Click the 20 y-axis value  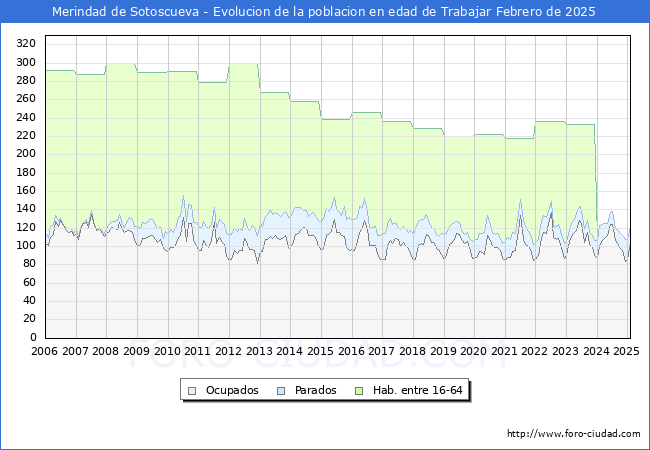[29, 319]
